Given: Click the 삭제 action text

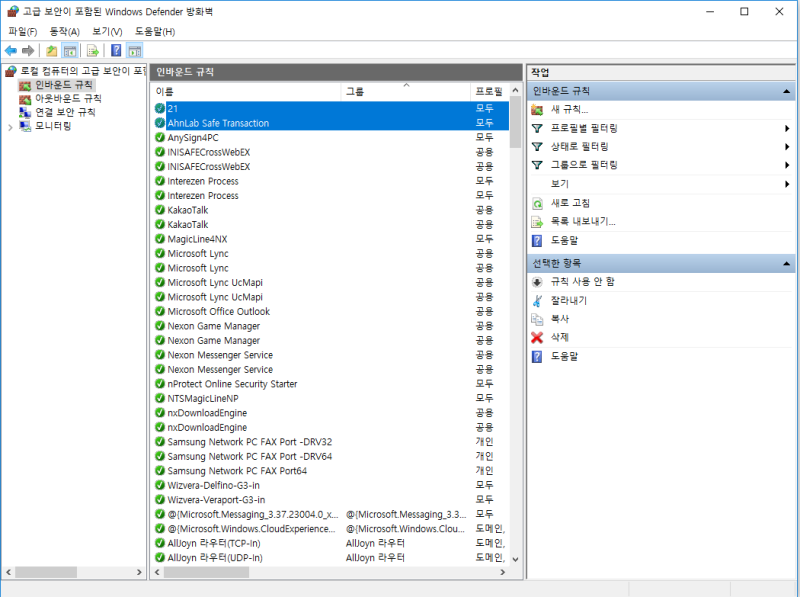Looking at the screenshot, I should pyautogui.click(x=560, y=337).
